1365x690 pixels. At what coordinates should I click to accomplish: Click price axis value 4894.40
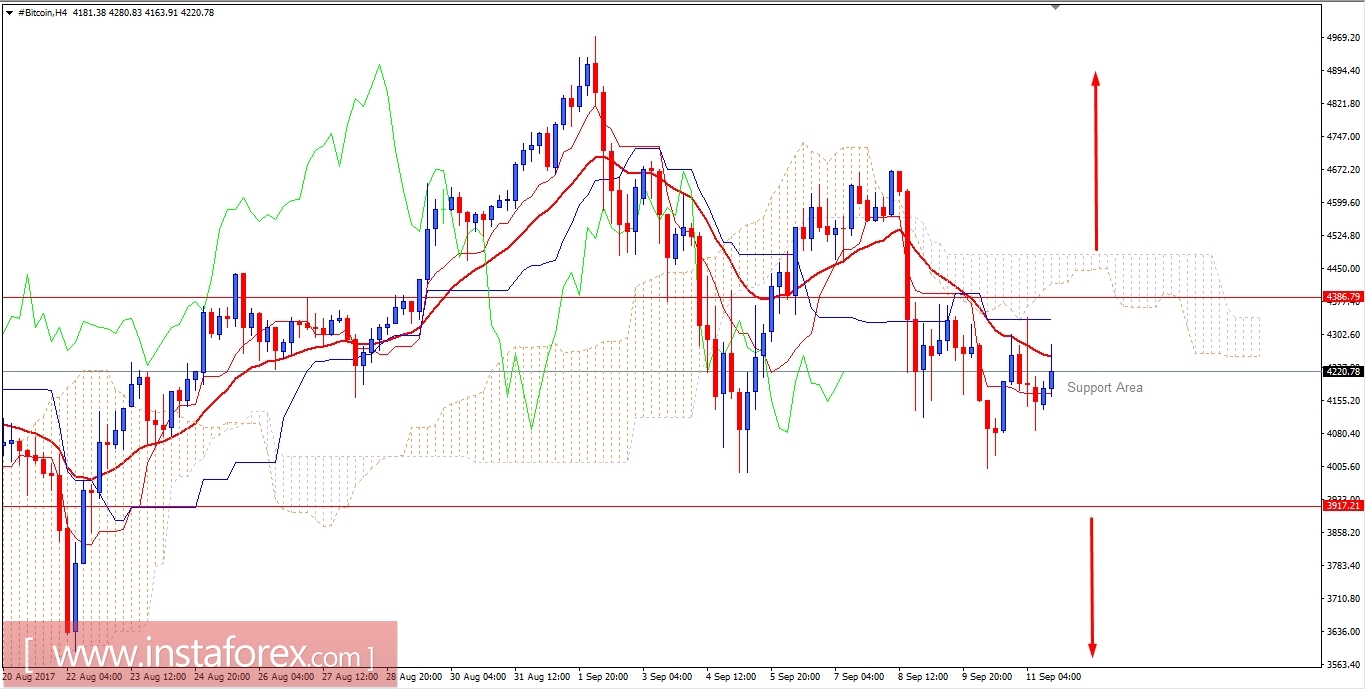point(1344,71)
